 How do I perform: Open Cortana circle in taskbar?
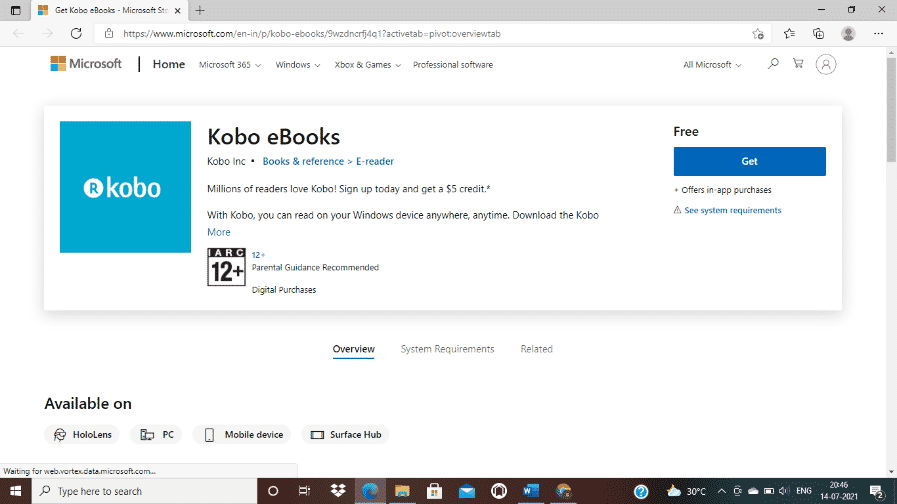click(273, 491)
